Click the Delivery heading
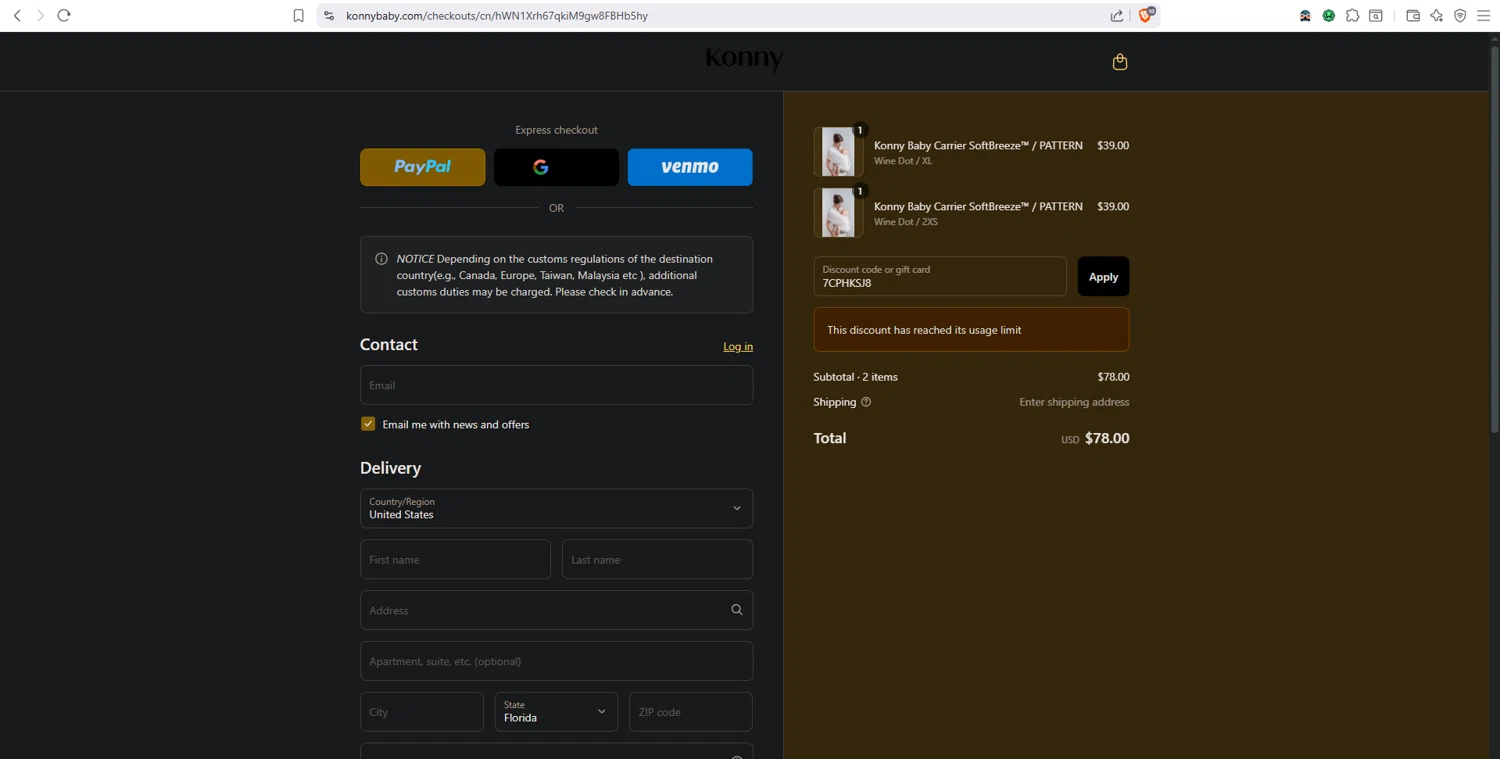Image resolution: width=1500 pixels, height=759 pixels. 390,468
